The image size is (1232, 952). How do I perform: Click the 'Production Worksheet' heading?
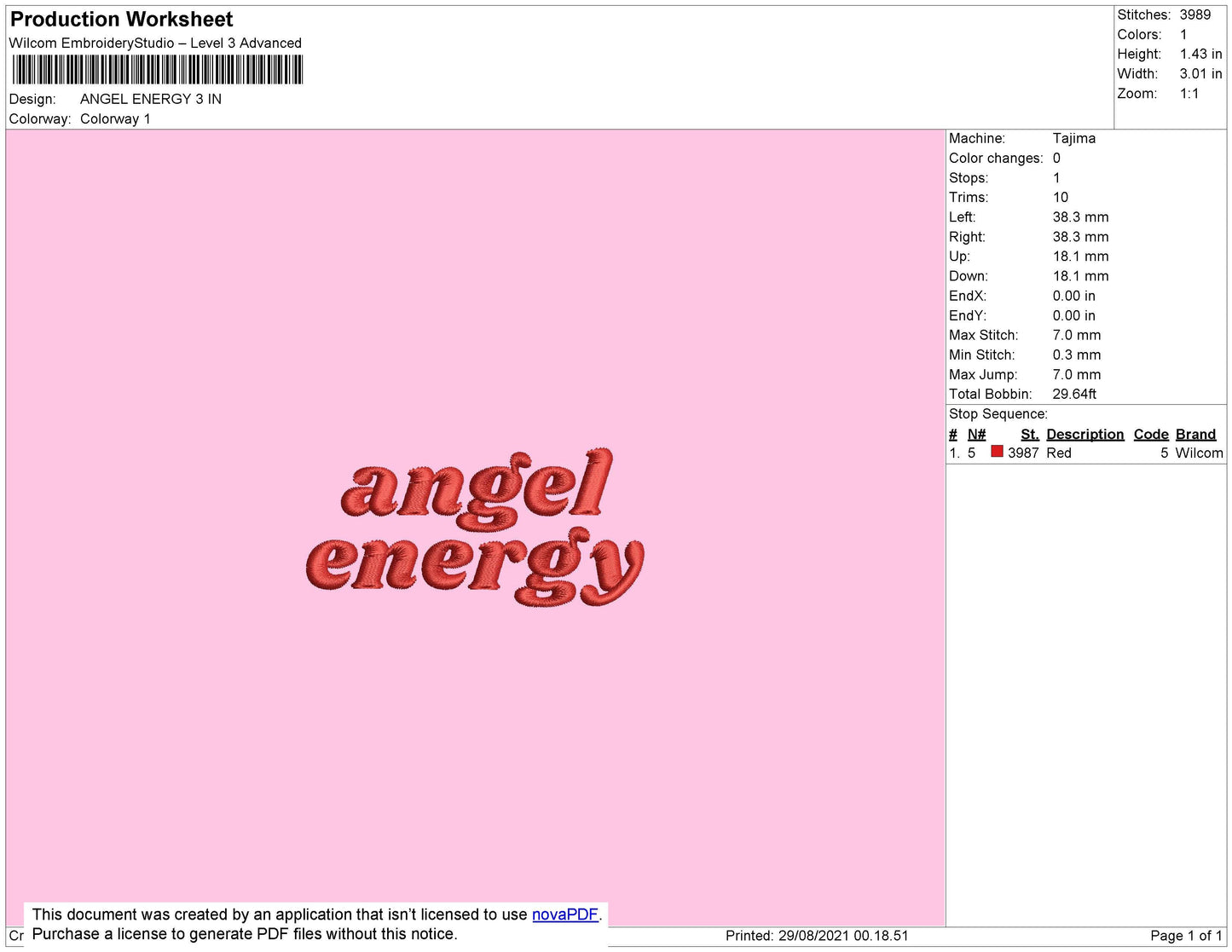(x=122, y=20)
